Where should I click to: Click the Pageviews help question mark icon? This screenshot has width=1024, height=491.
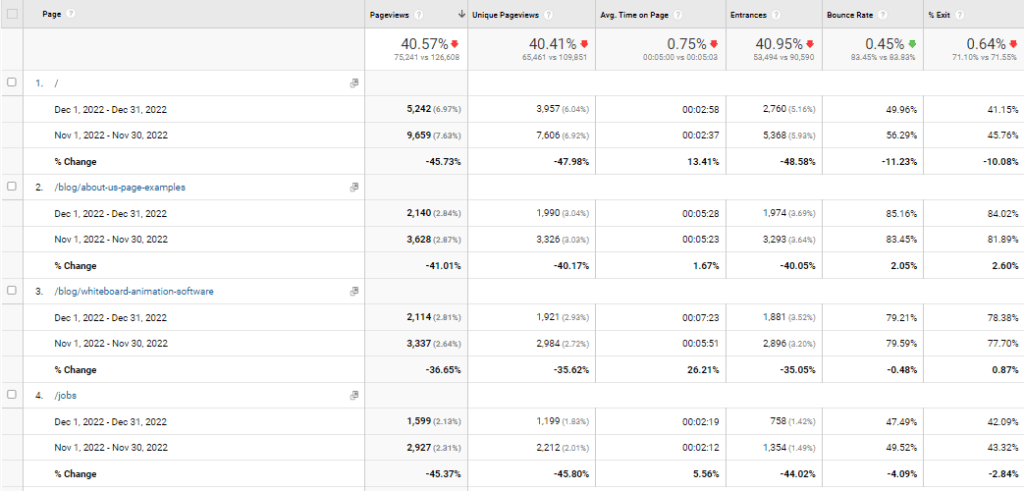(419, 14)
